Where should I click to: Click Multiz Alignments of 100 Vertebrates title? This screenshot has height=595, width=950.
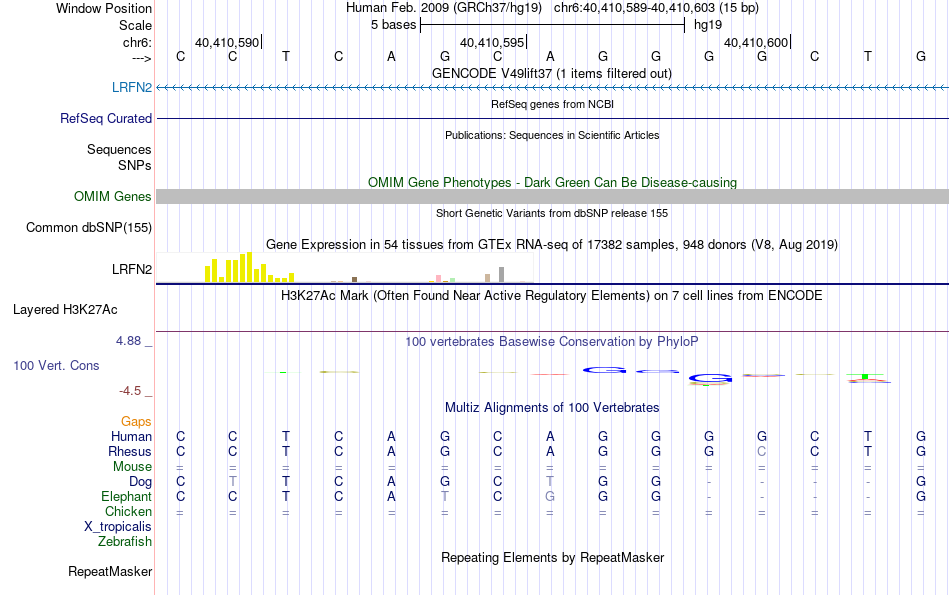click(552, 408)
